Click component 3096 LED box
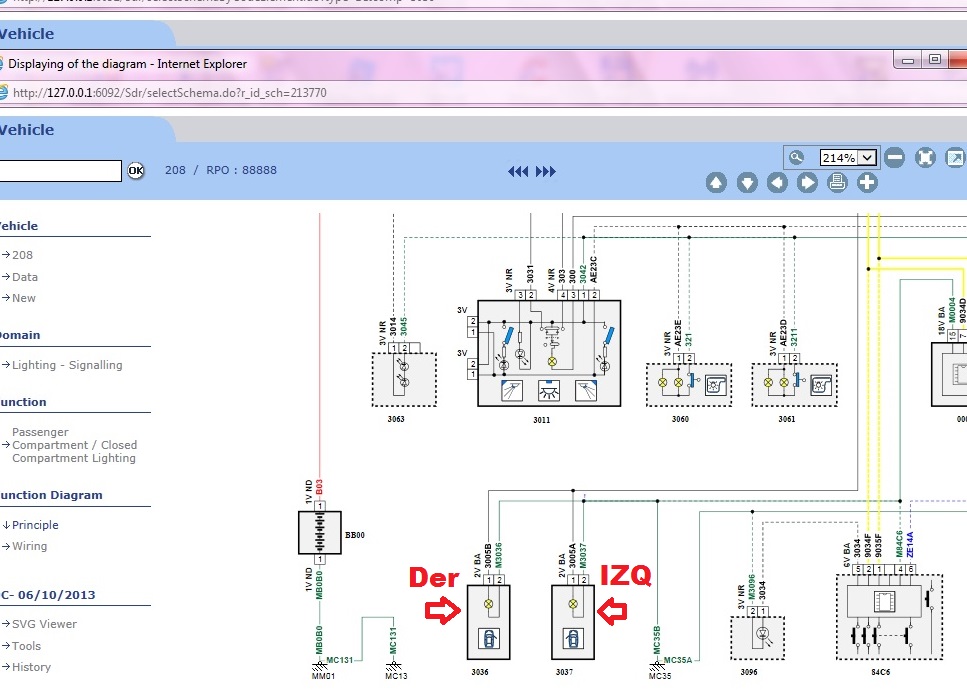The image size is (967, 695). pos(757,638)
